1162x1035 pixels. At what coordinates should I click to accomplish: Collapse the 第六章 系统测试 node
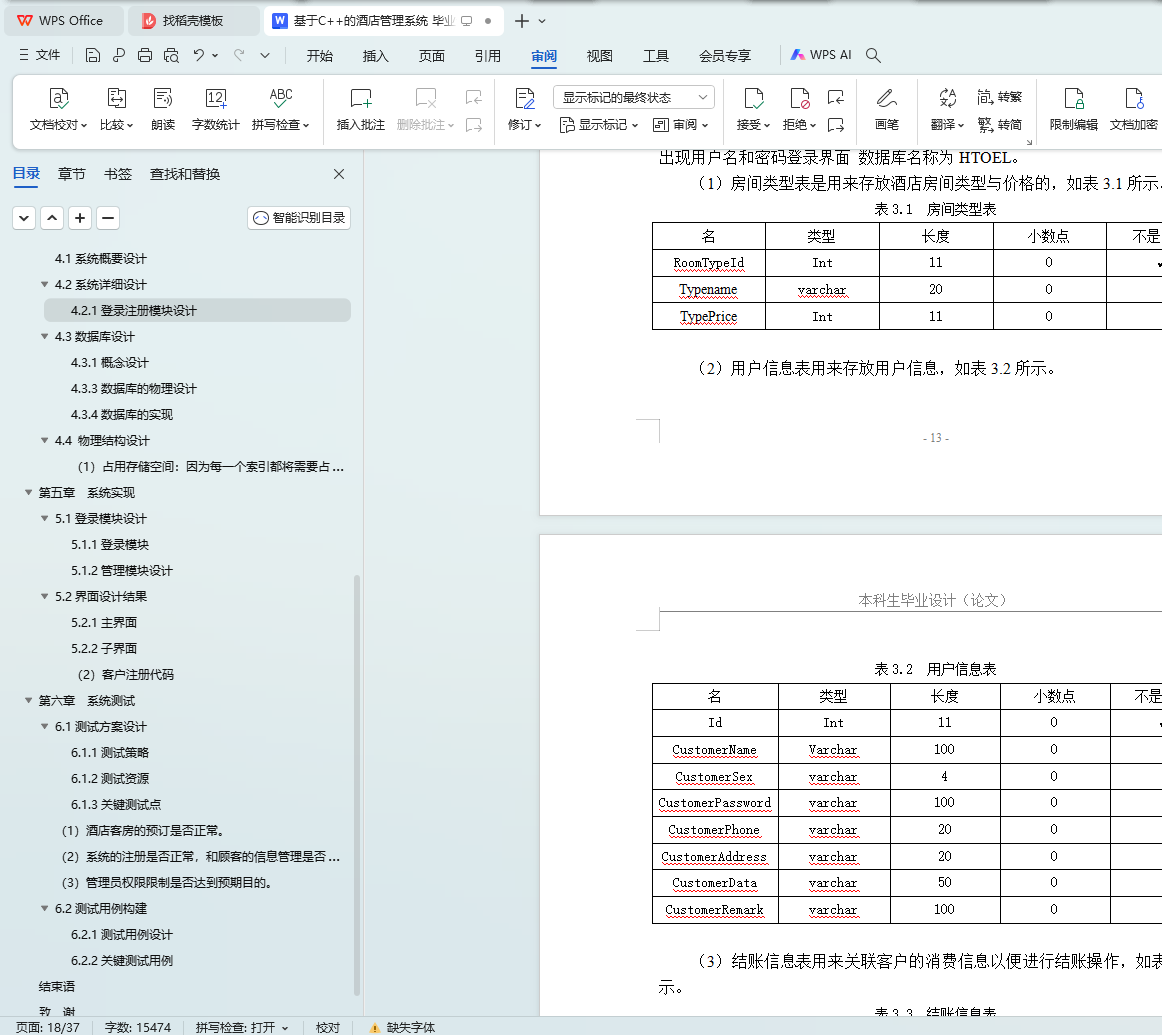pos(28,700)
